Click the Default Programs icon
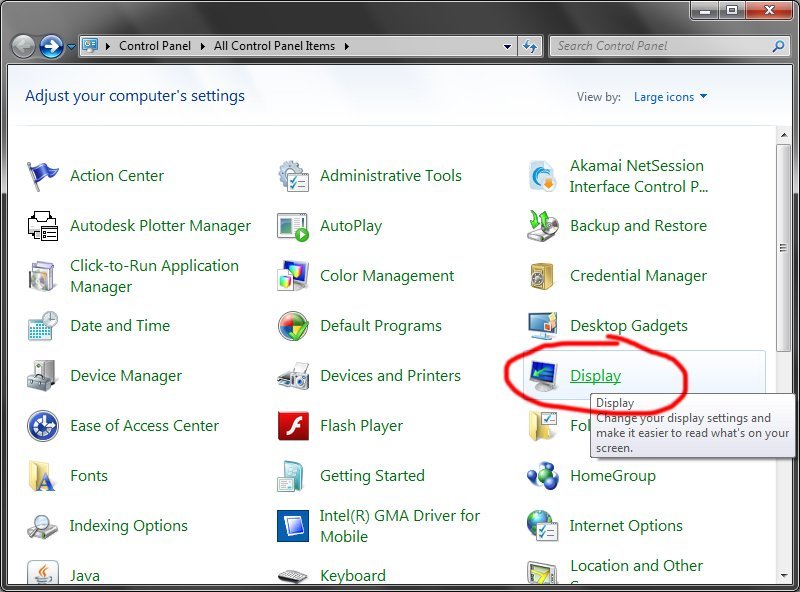Screen dimensions: 800x592 click(293, 326)
